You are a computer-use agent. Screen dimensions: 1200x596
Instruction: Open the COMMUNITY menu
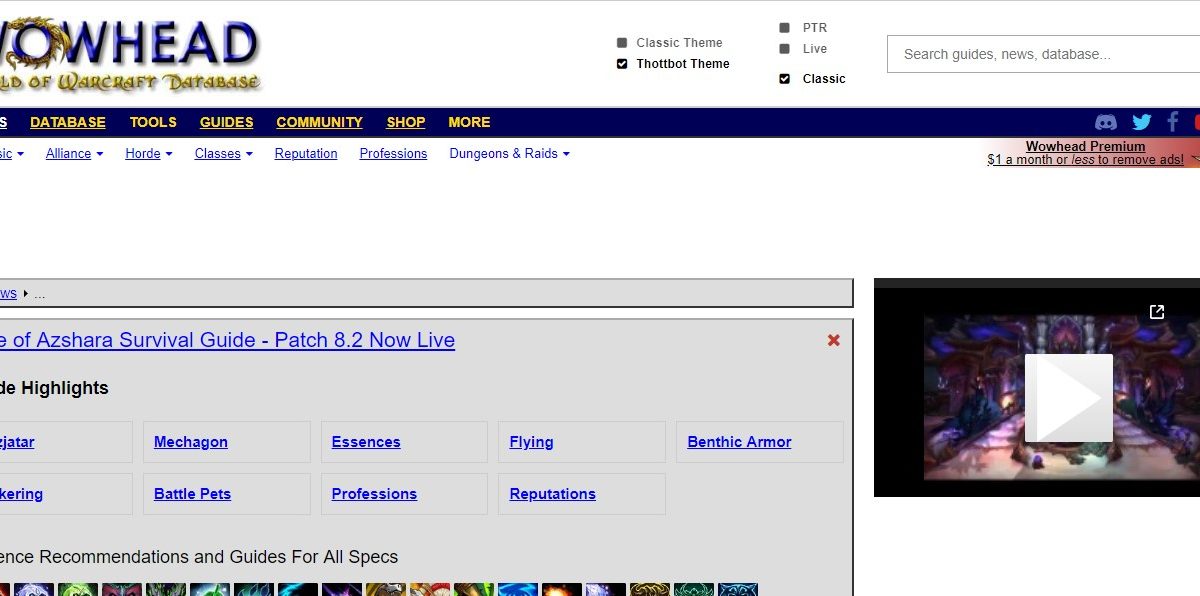[x=319, y=122]
